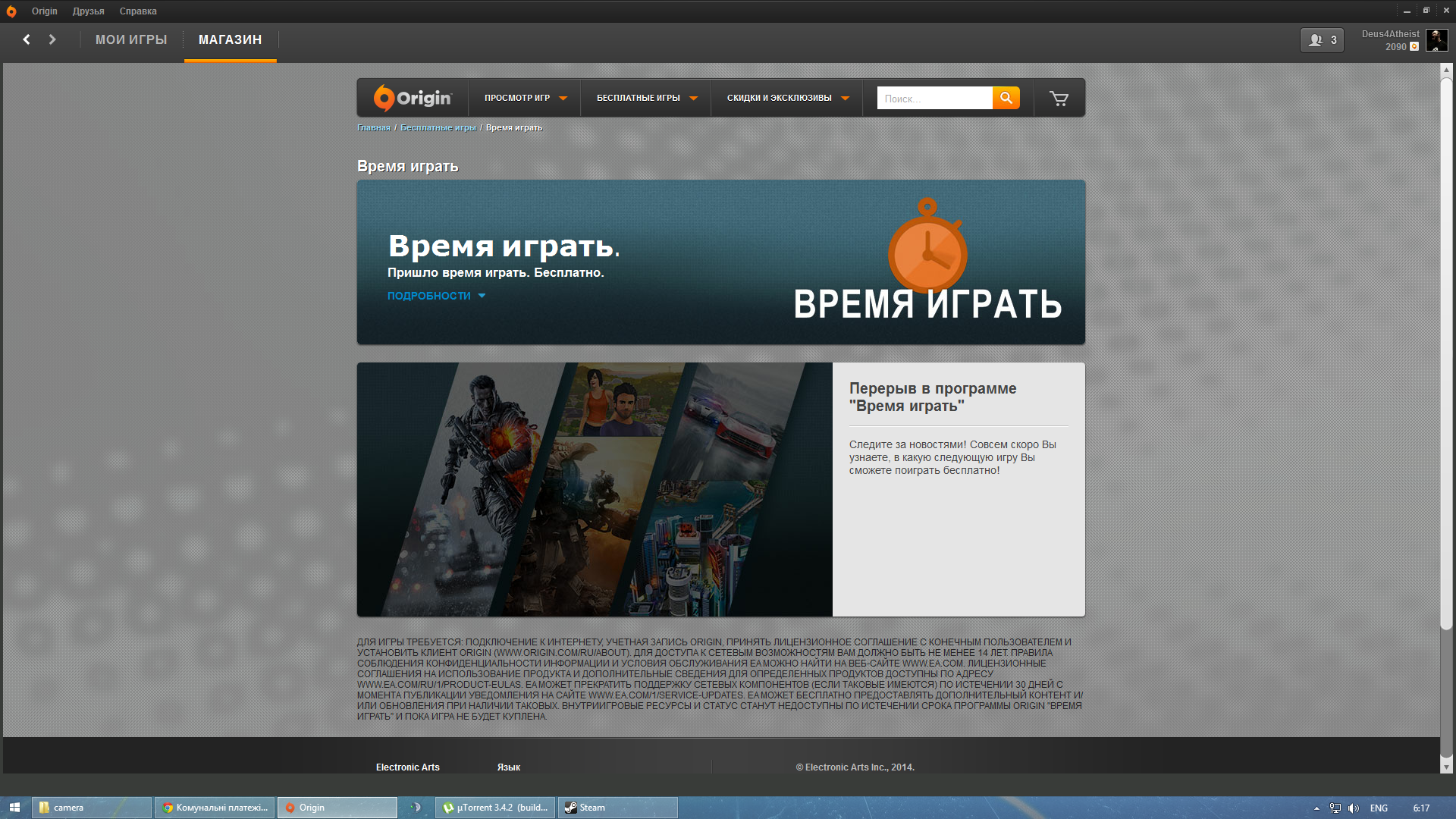Click the Язык footer link
1456x819 pixels.
pos(509,767)
